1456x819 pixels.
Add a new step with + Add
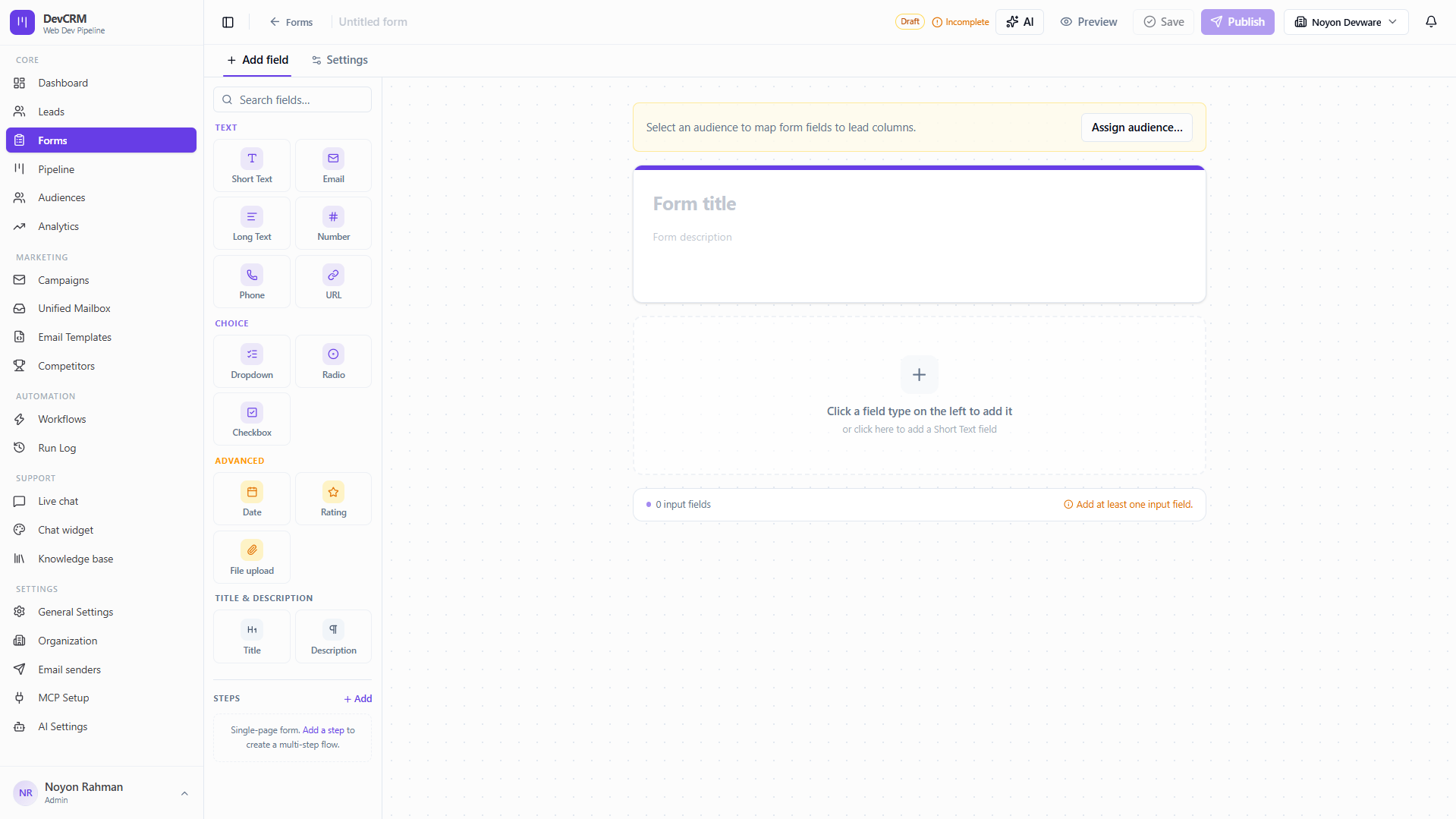[x=358, y=698]
